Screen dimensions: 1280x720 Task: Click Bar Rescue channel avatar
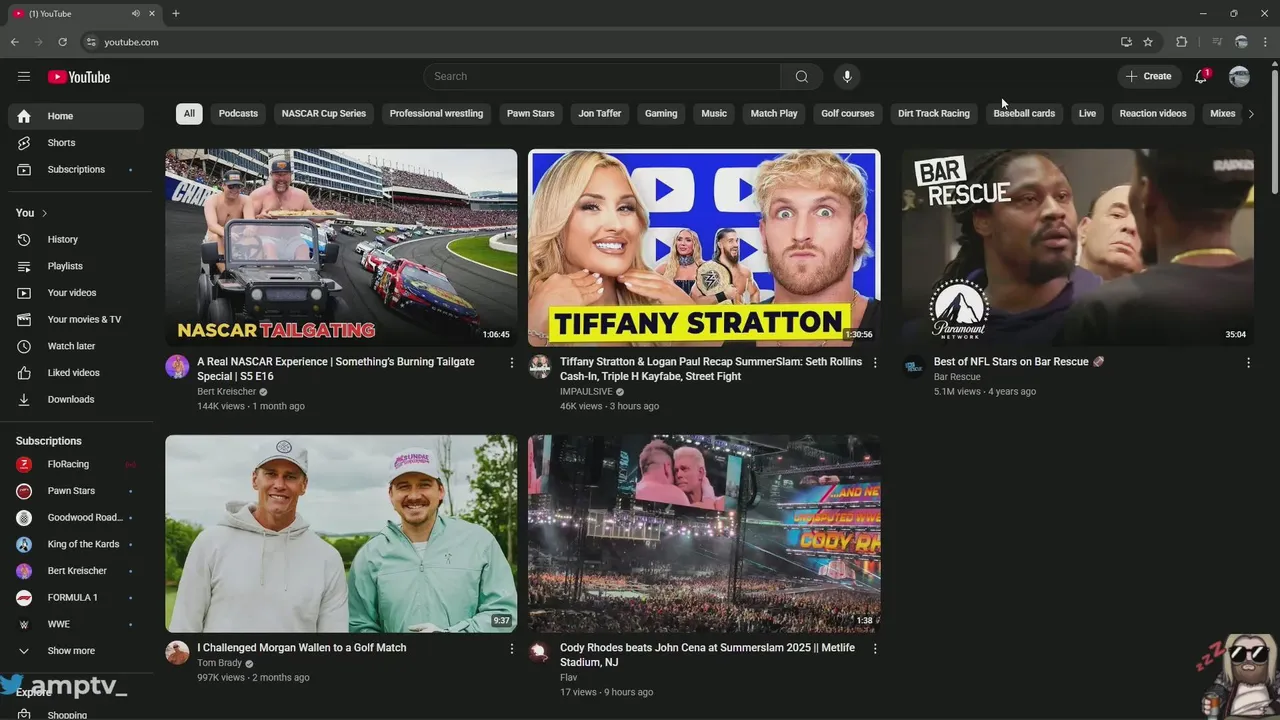coord(913,366)
